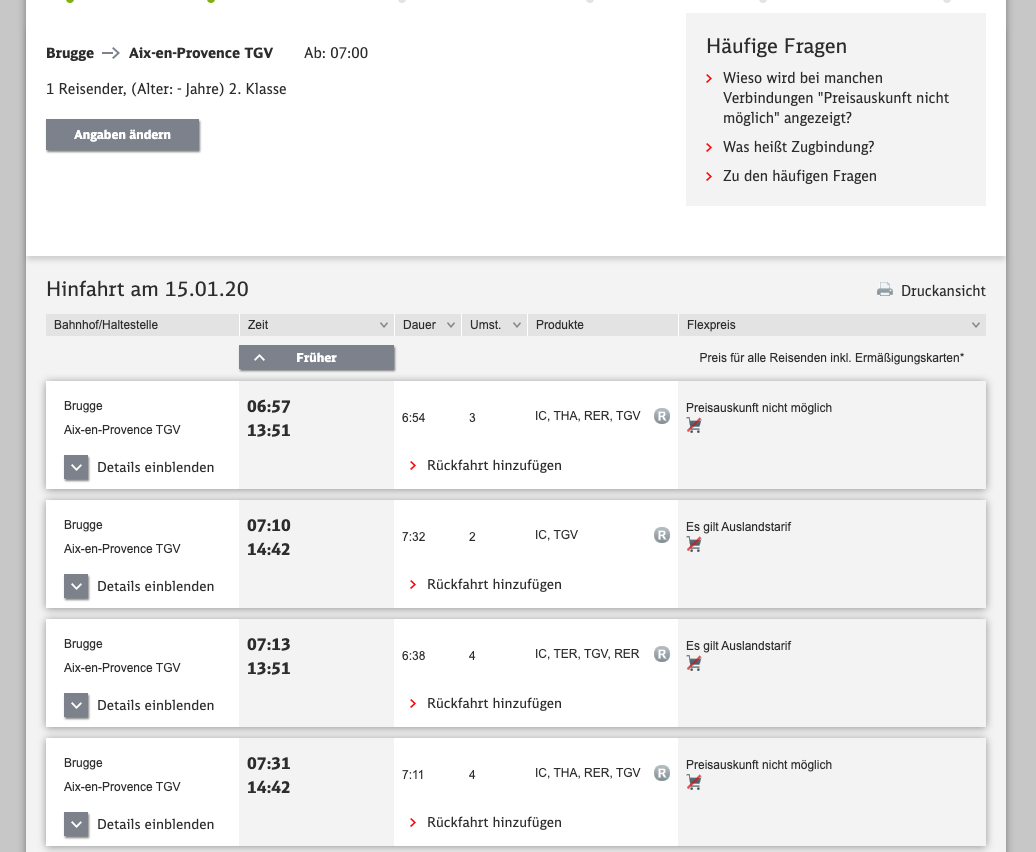Sort by Umst. transfers column
The image size is (1036, 852).
tap(495, 325)
